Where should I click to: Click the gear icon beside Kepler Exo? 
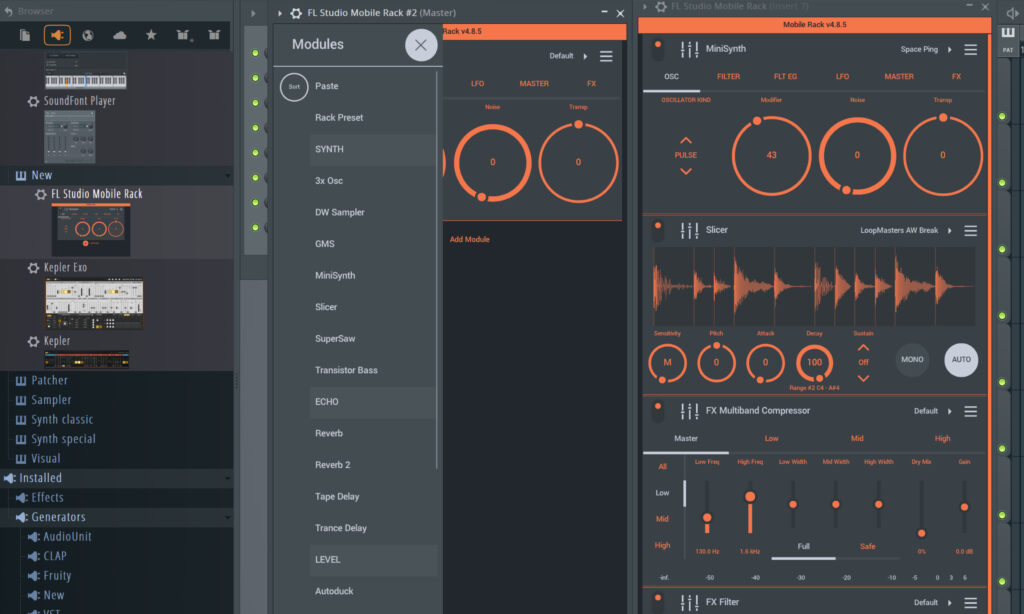tap(33, 268)
